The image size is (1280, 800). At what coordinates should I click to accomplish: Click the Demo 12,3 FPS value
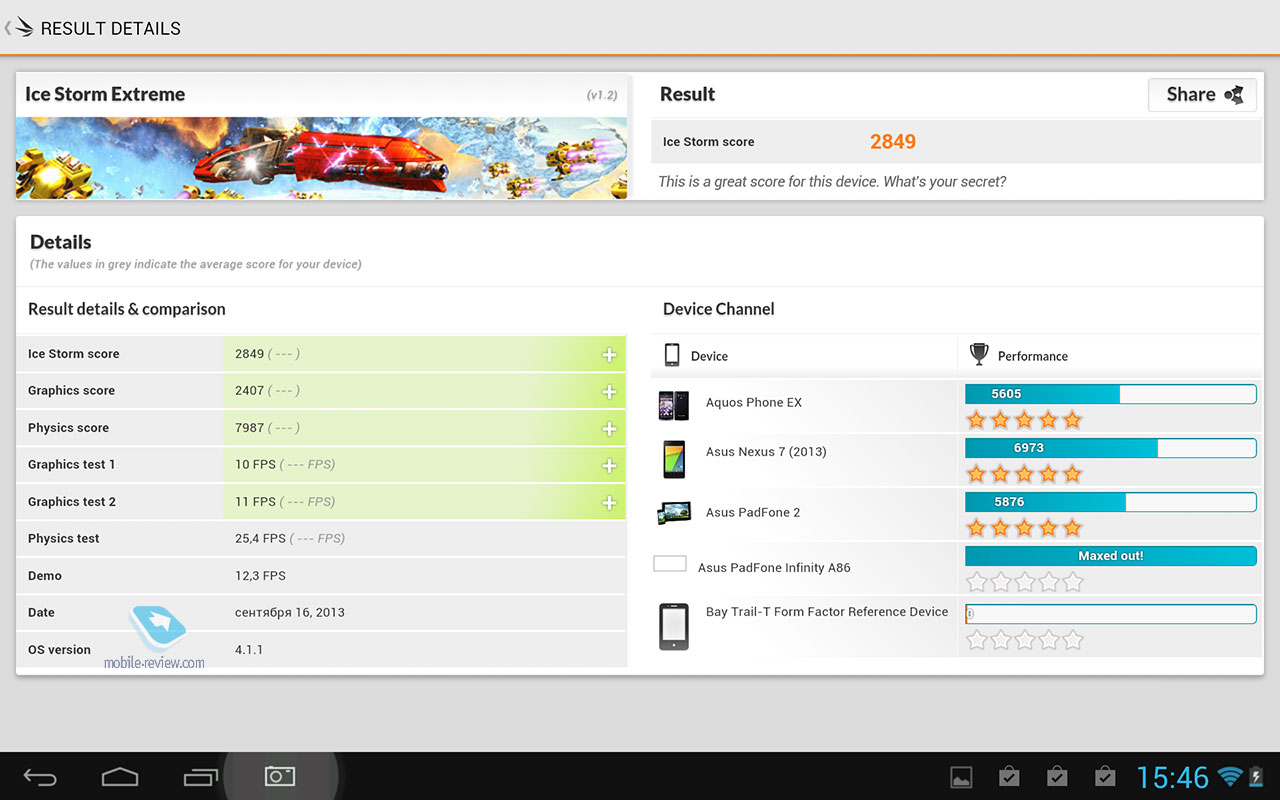(x=260, y=576)
